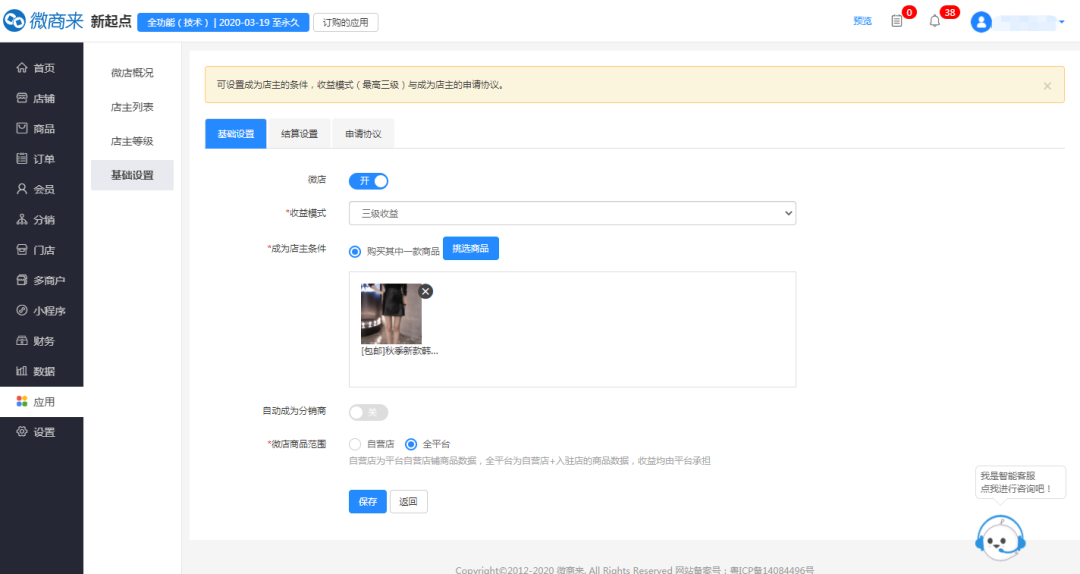Open the 分销 distribution sidebar item
Viewport: 1080px width, 574px height.
41,219
